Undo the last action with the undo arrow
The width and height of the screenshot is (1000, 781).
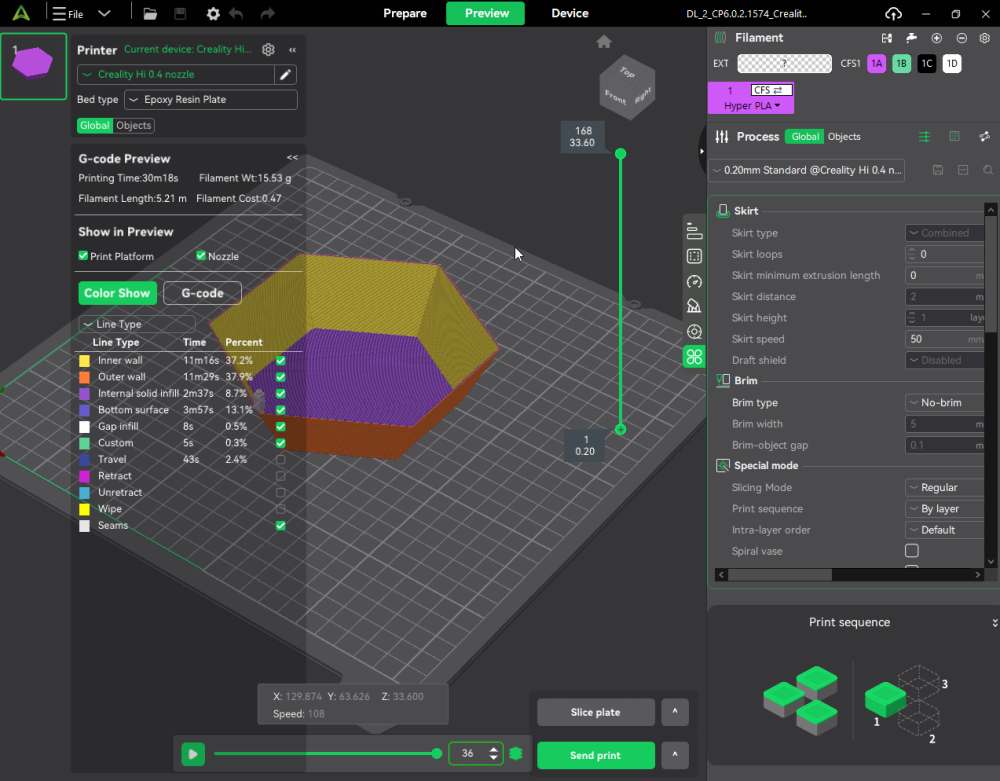tap(237, 13)
